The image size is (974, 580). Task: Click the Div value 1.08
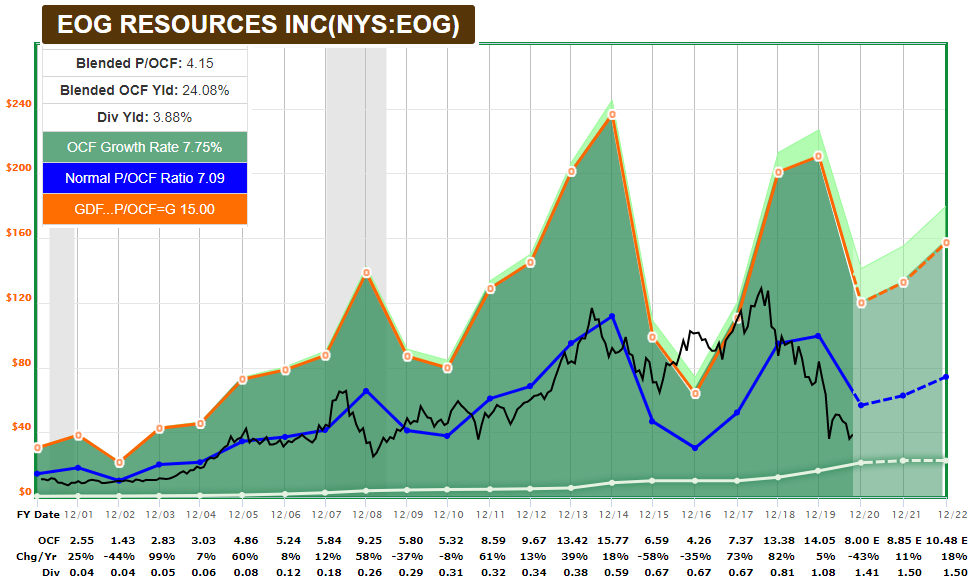[x=824, y=572]
